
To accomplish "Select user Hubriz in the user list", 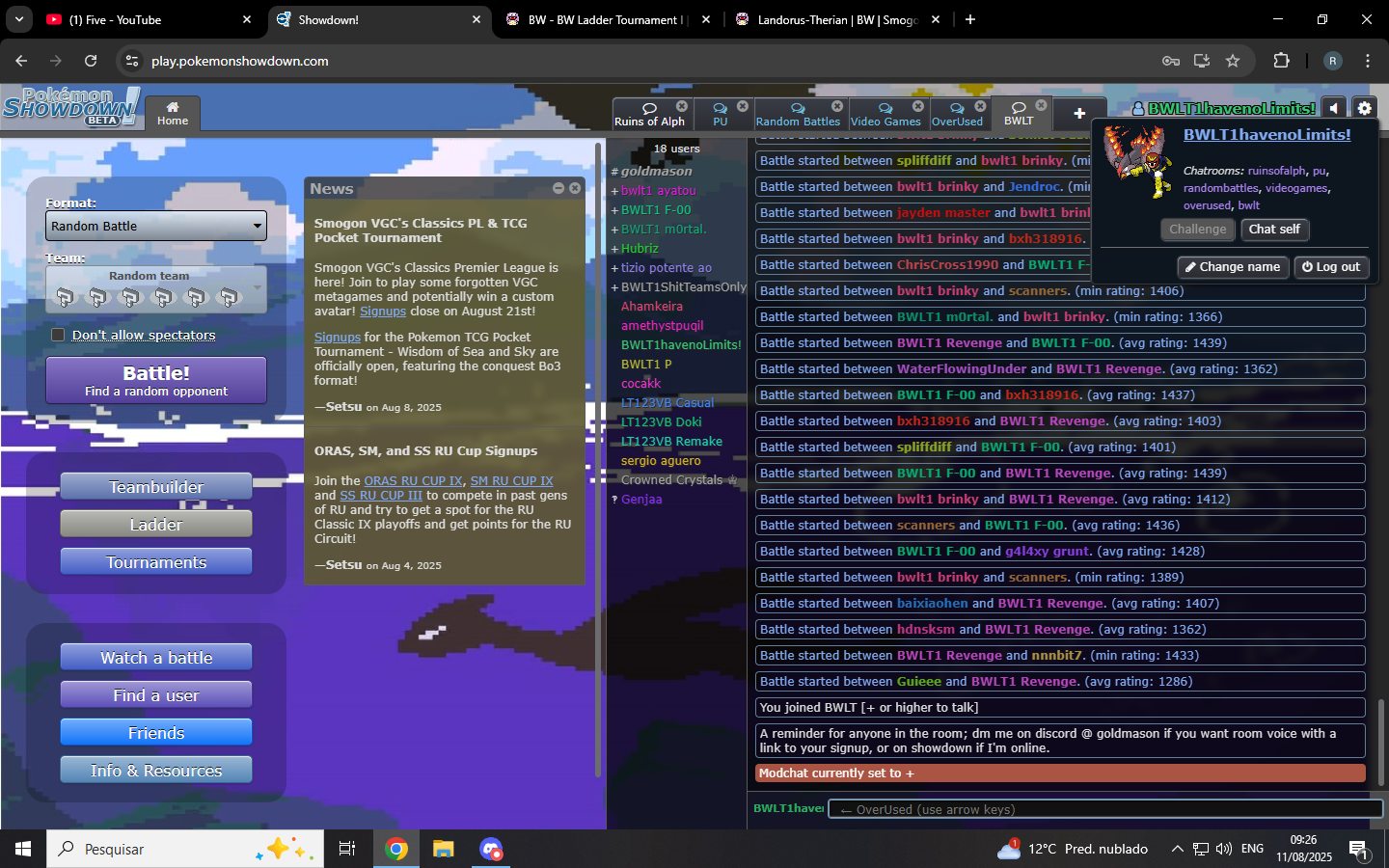I will pos(640,248).
